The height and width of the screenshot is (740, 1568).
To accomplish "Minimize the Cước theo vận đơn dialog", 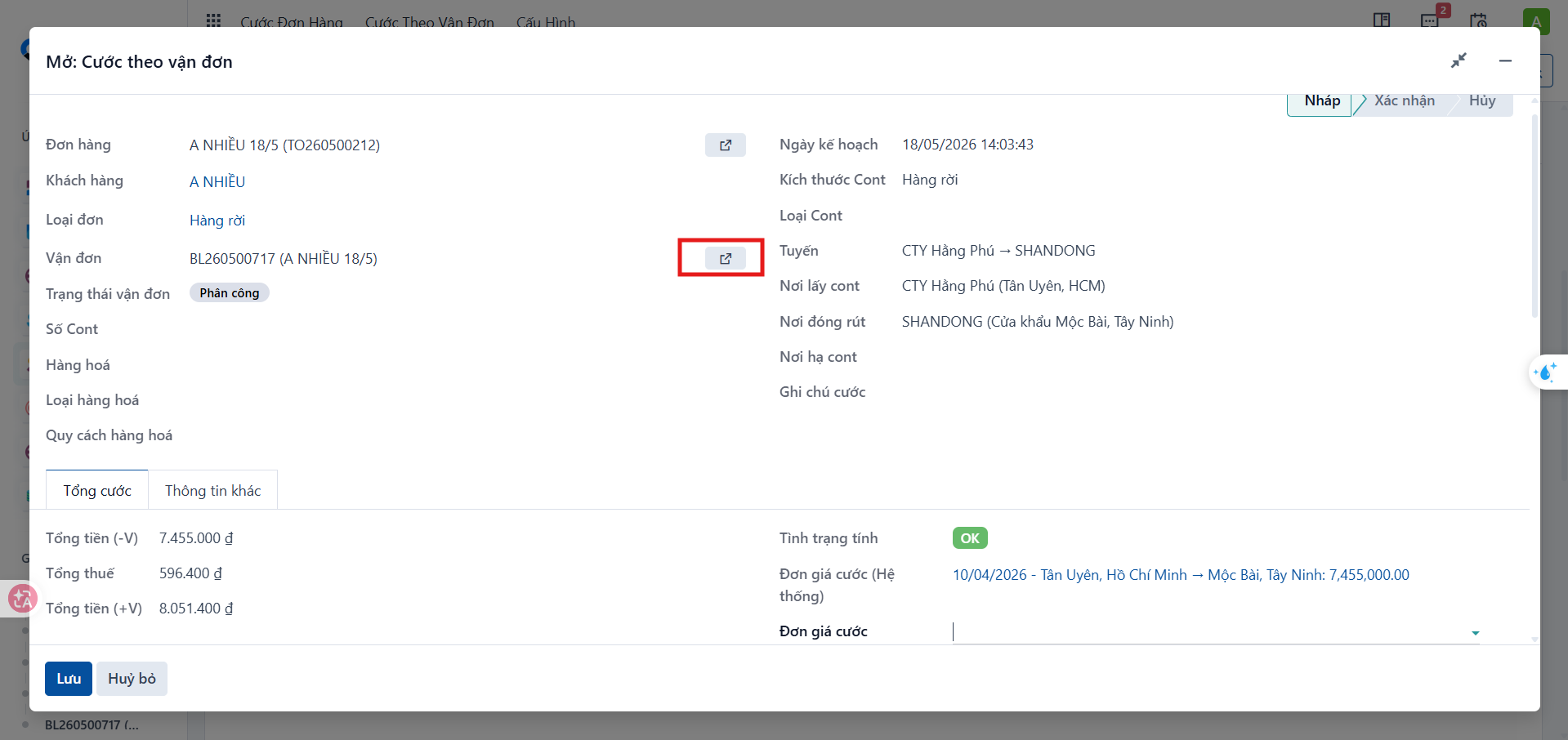I will click(1505, 60).
